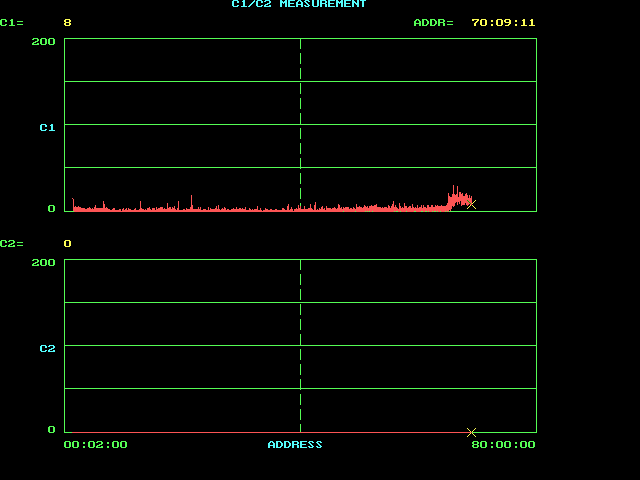Click the yellow X cursor on C2 graph
The height and width of the screenshot is (480, 640).
(471, 432)
